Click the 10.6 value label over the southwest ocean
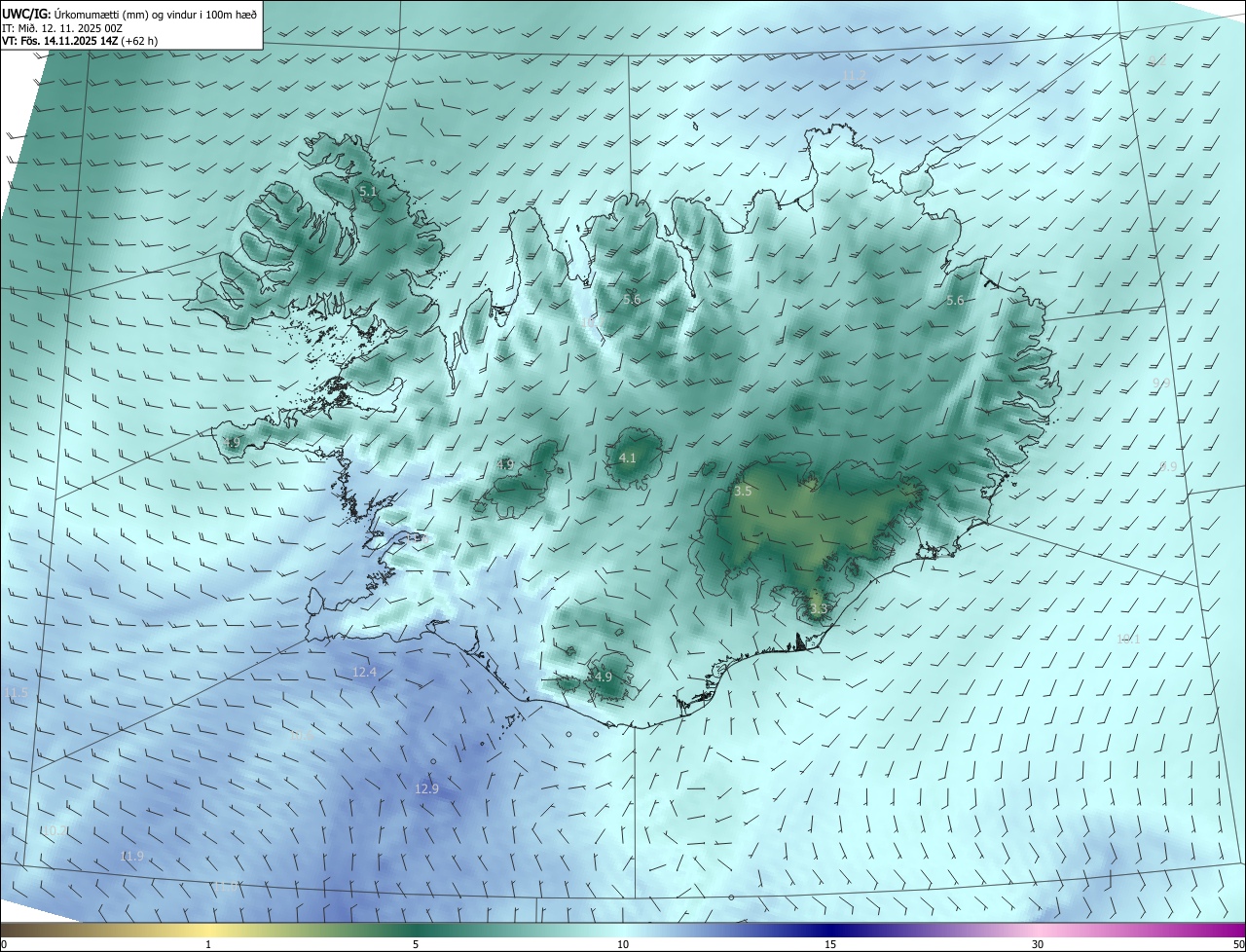The height and width of the screenshot is (952, 1246). tap(302, 737)
